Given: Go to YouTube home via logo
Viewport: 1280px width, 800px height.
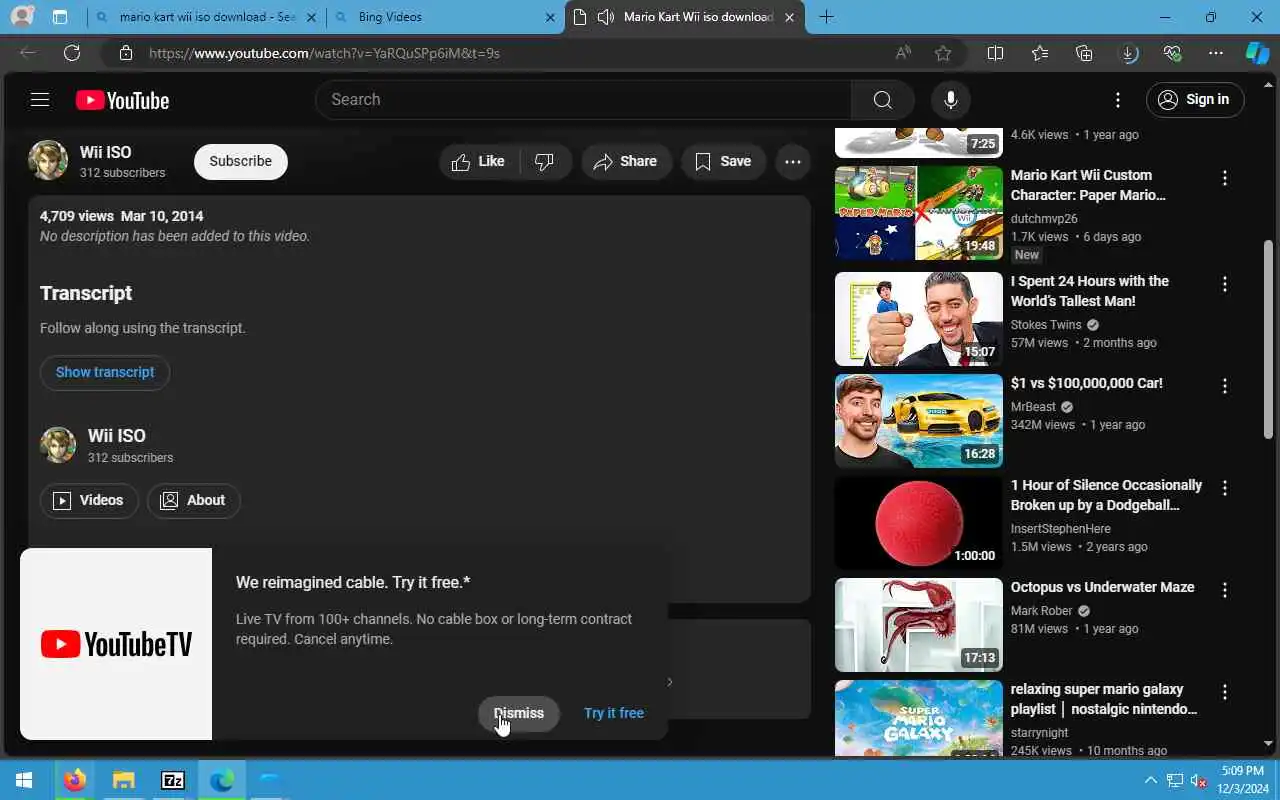Looking at the screenshot, I should point(122,100).
